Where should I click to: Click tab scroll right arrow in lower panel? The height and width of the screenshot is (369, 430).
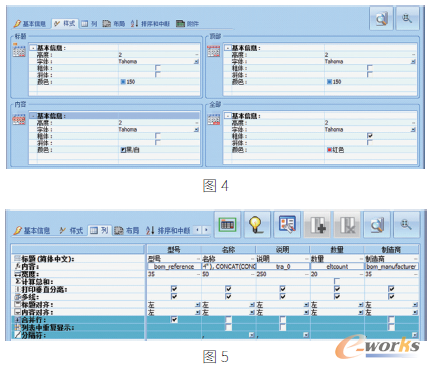pyautogui.click(x=206, y=230)
